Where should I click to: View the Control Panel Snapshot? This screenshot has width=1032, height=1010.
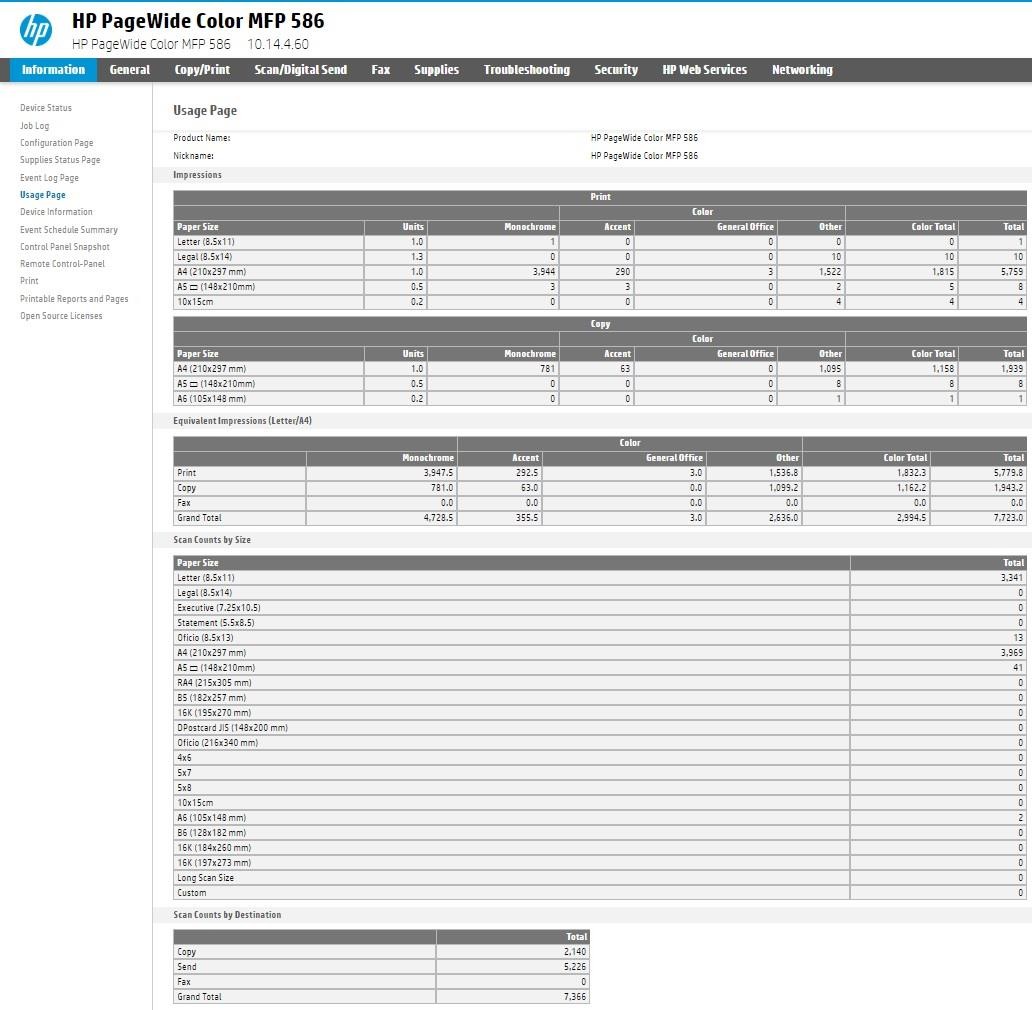[x=65, y=247]
